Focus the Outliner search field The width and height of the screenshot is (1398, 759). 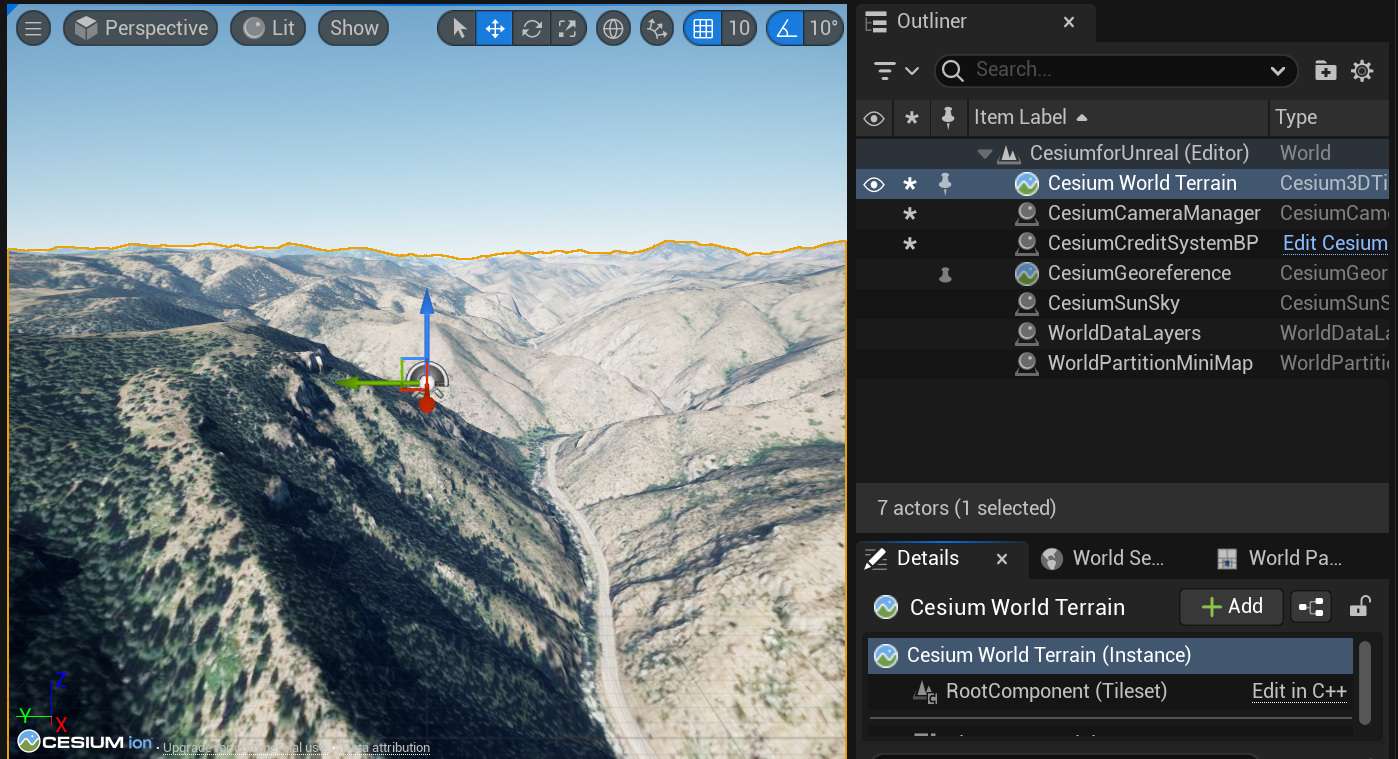[1115, 70]
